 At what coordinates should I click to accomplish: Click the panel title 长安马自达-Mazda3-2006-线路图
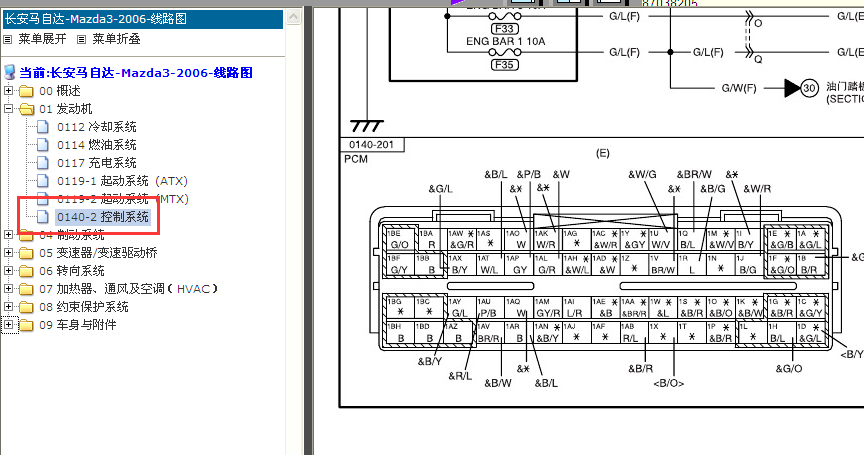(x=96, y=19)
